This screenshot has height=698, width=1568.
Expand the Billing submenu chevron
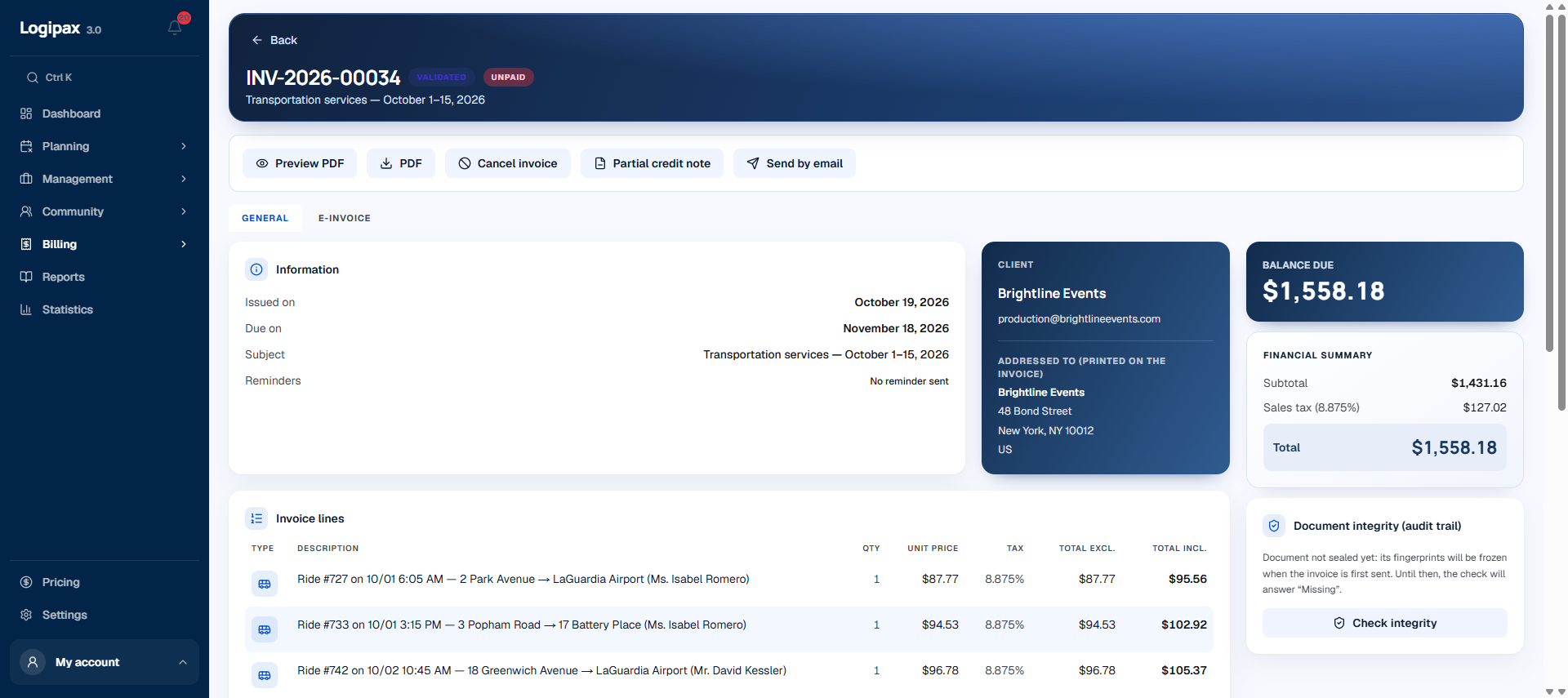pyautogui.click(x=184, y=244)
